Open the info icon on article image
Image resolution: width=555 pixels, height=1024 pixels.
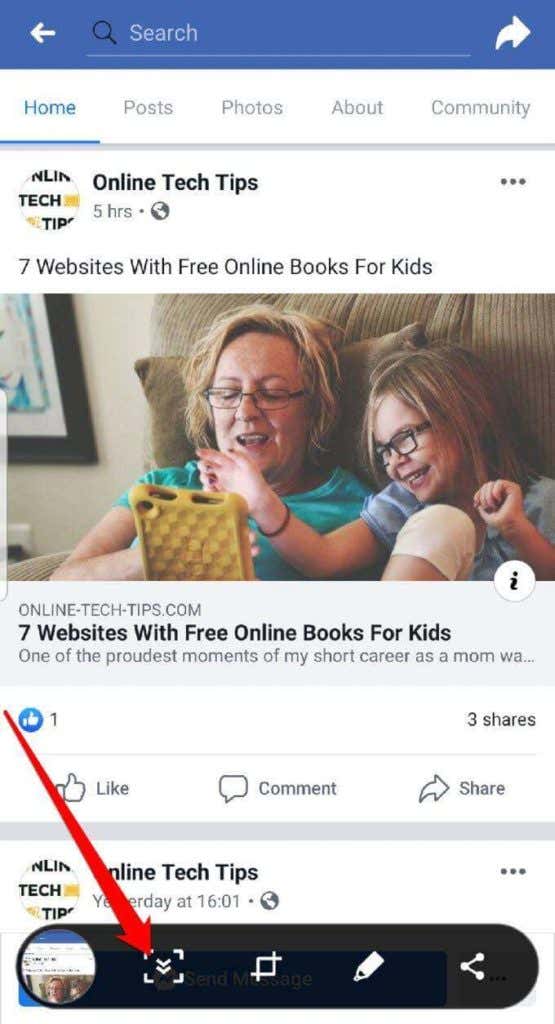[515, 581]
